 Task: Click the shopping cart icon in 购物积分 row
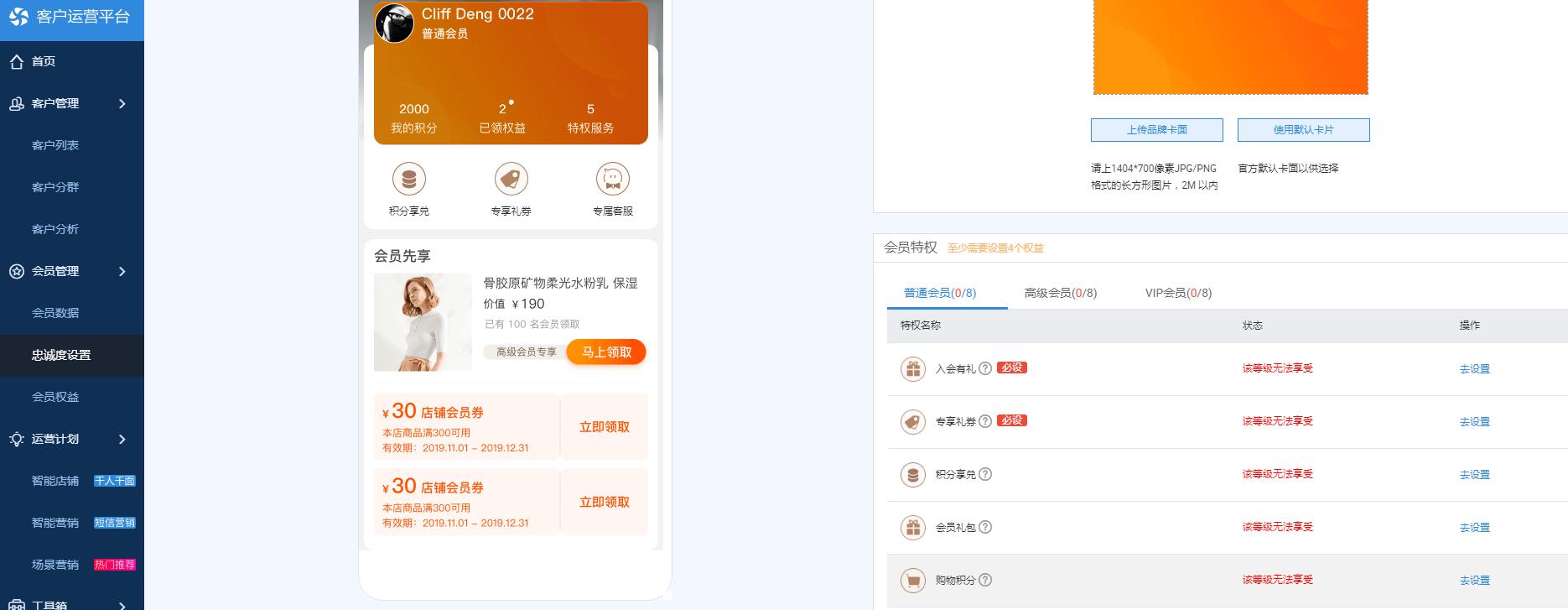click(x=912, y=580)
